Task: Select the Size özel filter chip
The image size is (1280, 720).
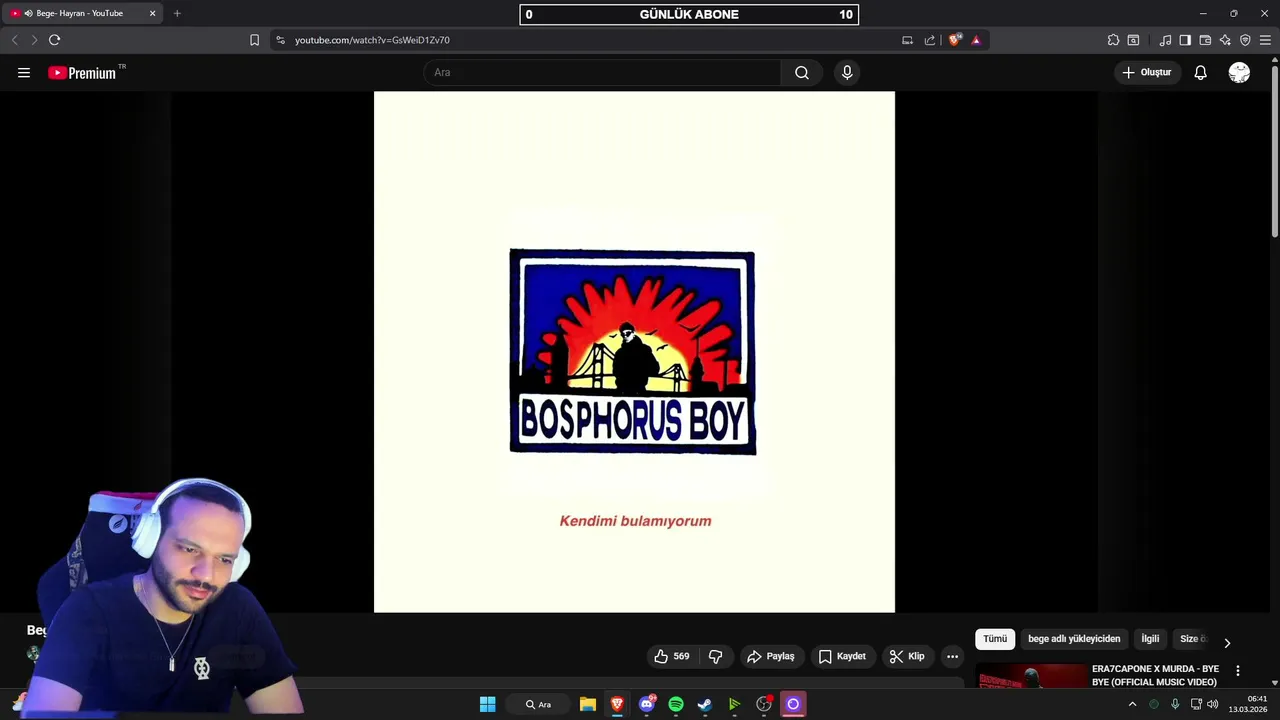Action: coord(1193,639)
